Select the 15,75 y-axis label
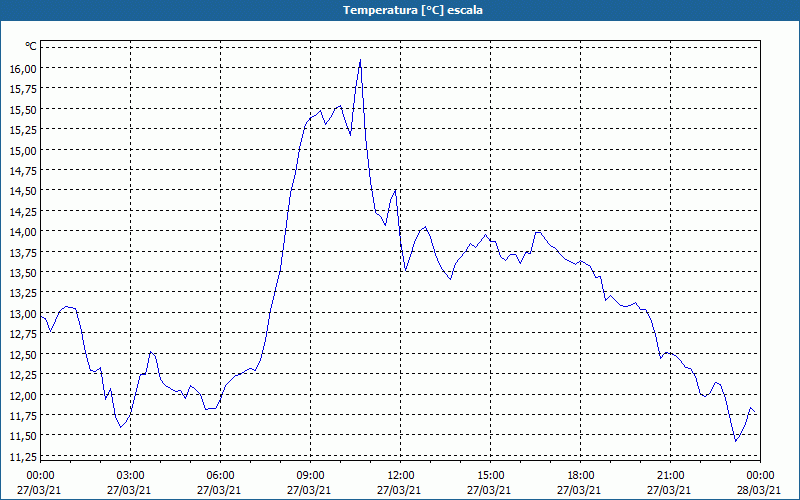 click(23, 89)
